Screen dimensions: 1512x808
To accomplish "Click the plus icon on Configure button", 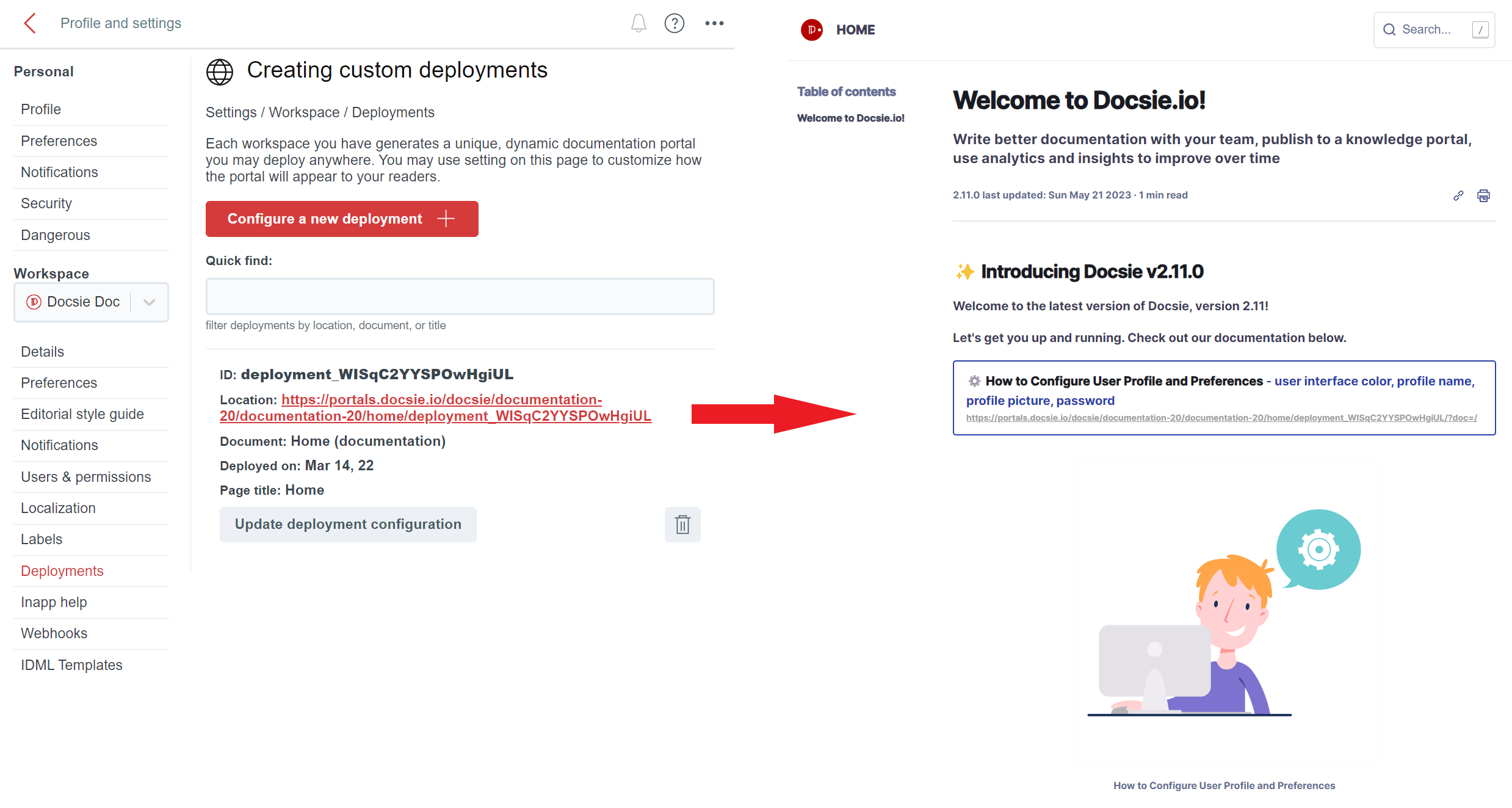I will [446, 219].
